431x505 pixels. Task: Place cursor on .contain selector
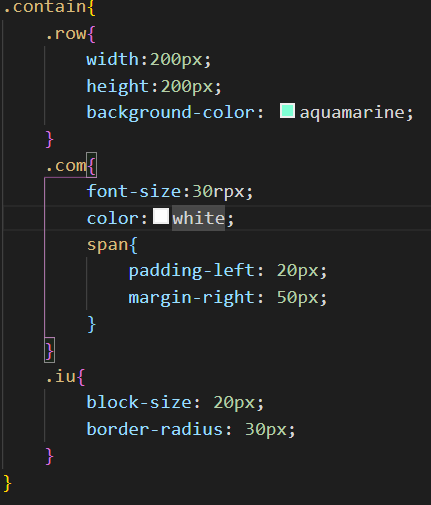point(45,7)
